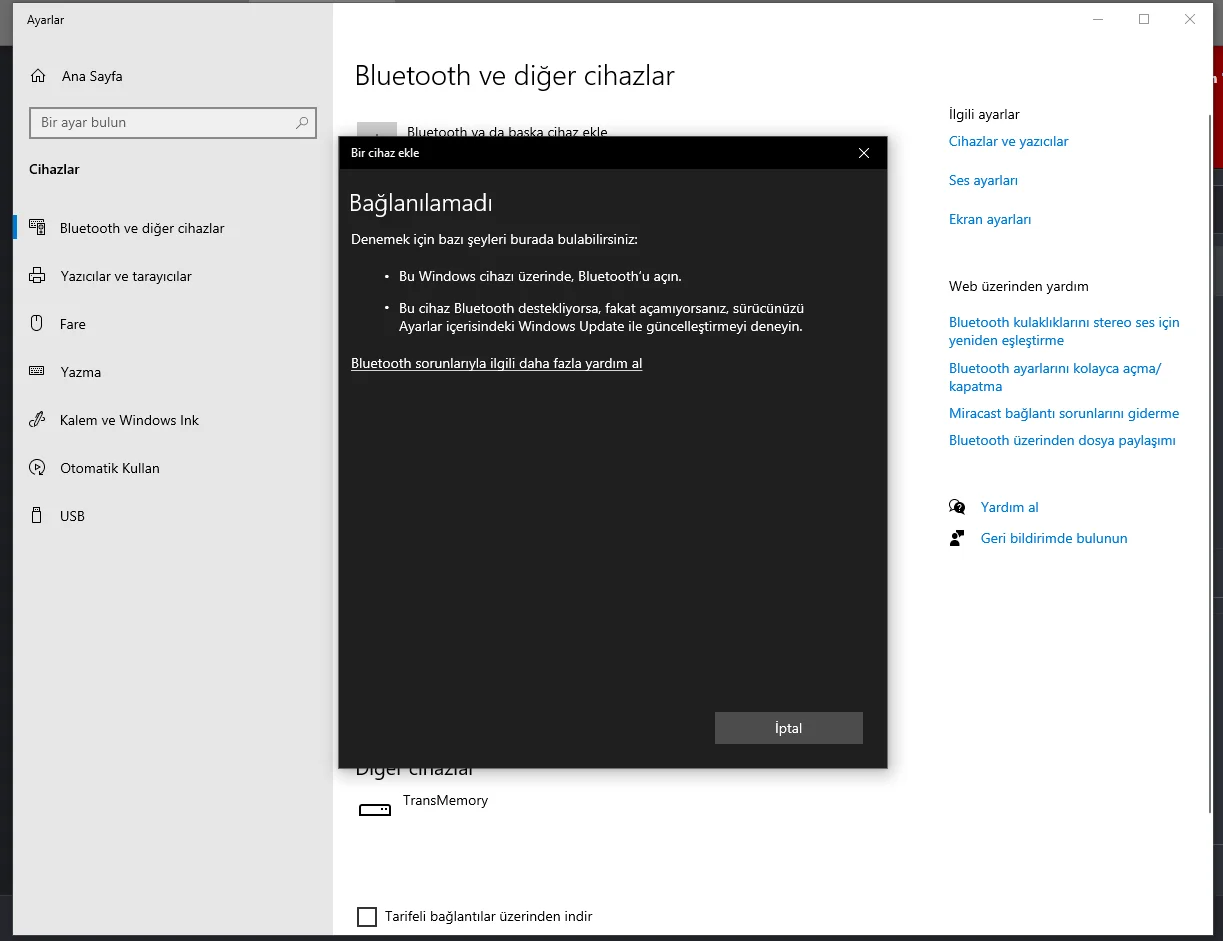1223x941 pixels.
Task: Open Bluetooth ayarlarını kolayca açma/kapatma link
Action: (1055, 377)
